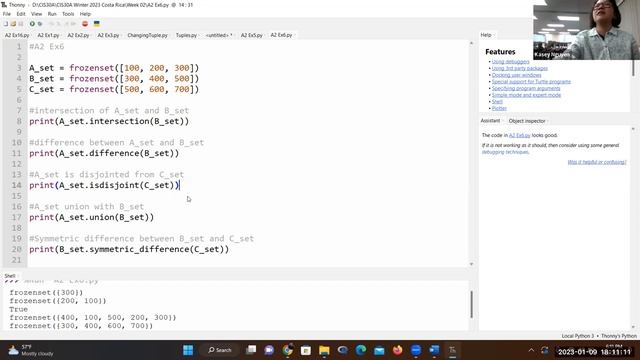Click the frozenset({300}) shell output line

[46, 293]
